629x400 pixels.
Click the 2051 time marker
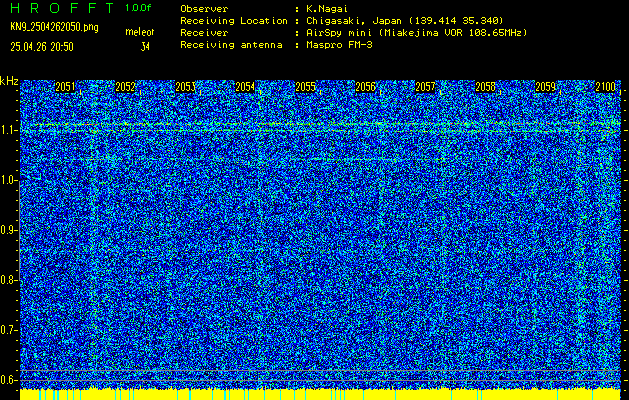[x=65, y=87]
